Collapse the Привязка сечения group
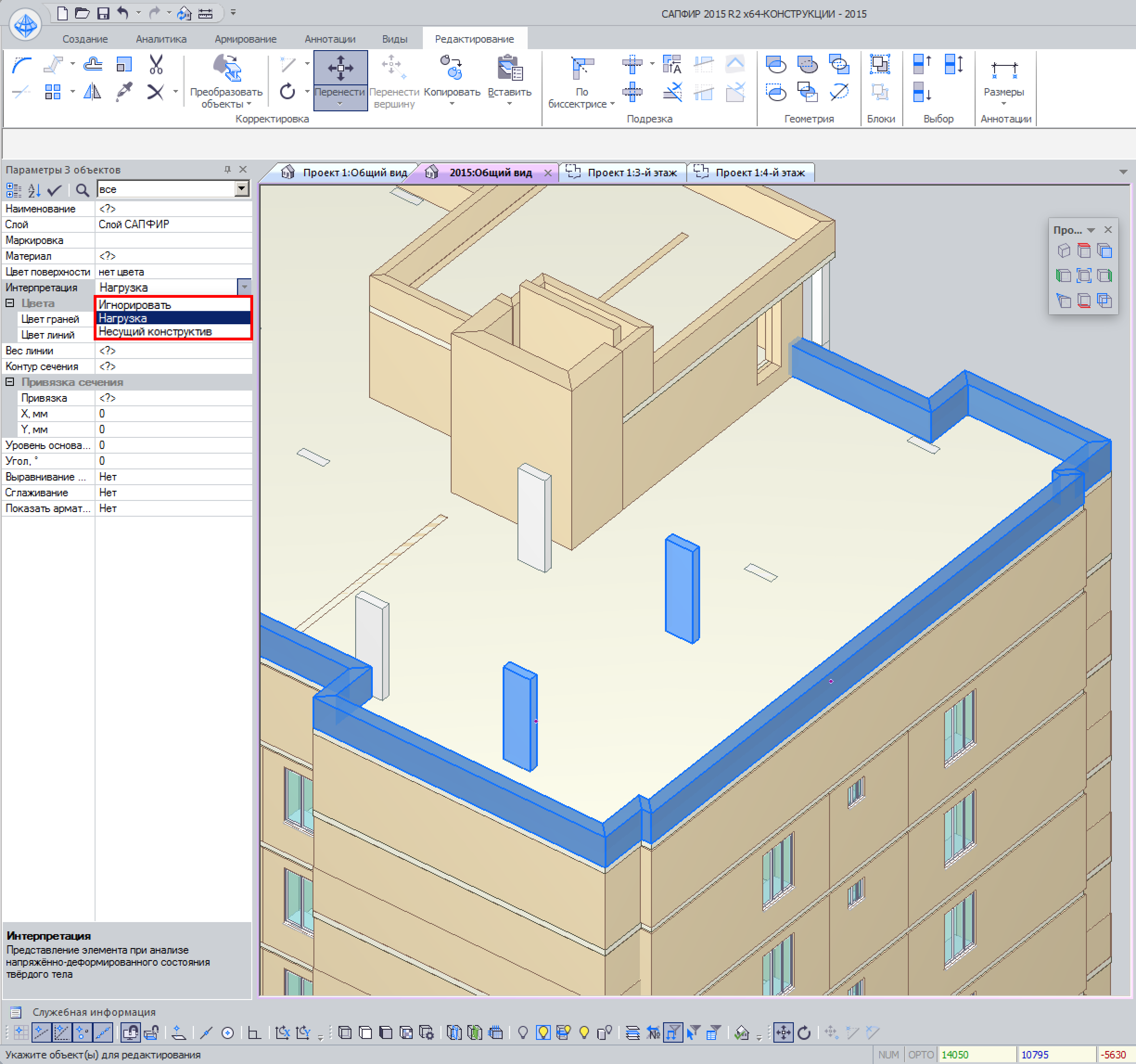 [x=10, y=382]
